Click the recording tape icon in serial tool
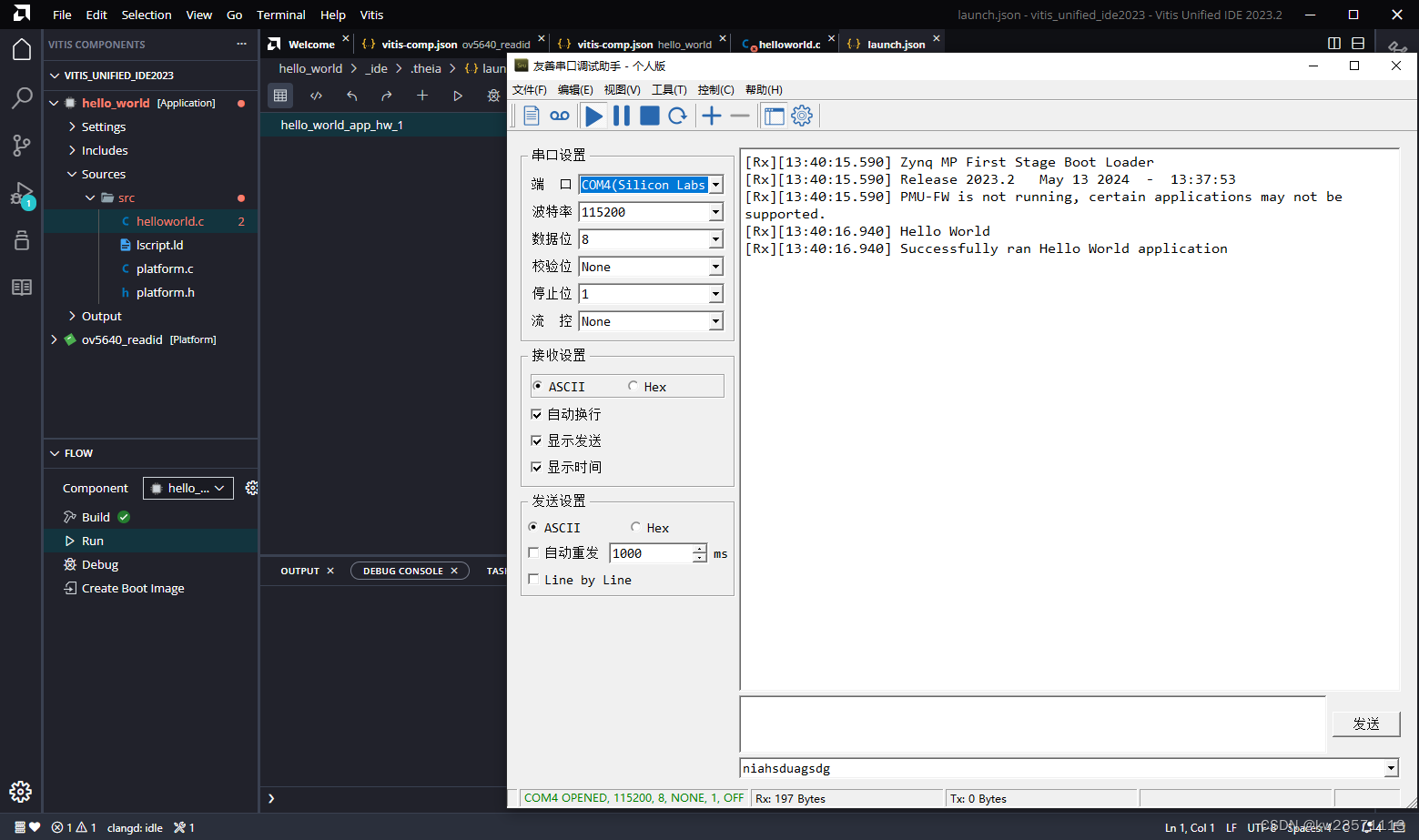The height and width of the screenshot is (840, 1419). click(560, 116)
